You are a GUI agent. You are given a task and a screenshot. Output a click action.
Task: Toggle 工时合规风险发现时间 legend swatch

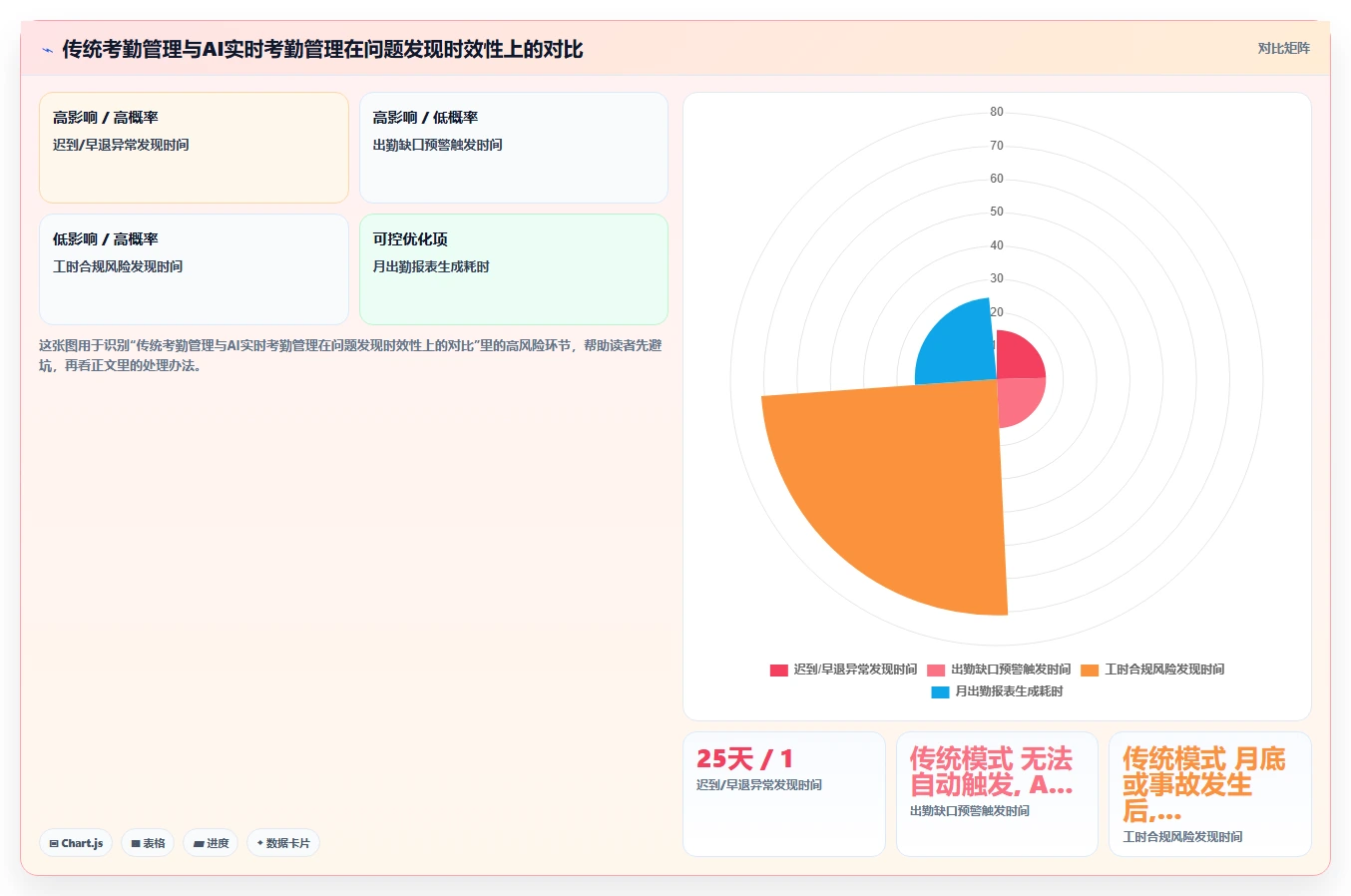point(1090,670)
